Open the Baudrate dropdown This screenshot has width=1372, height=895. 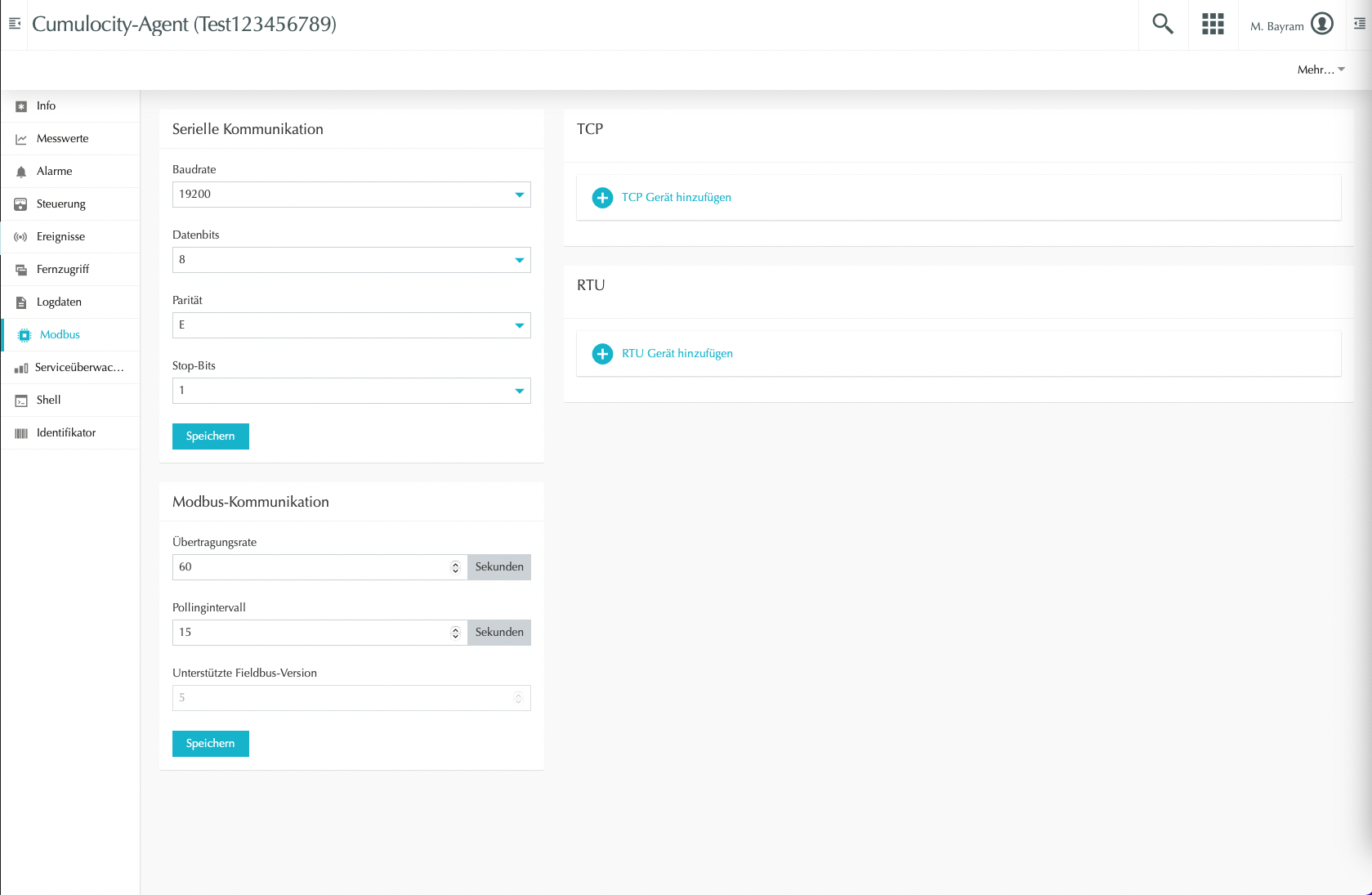pyautogui.click(x=351, y=195)
